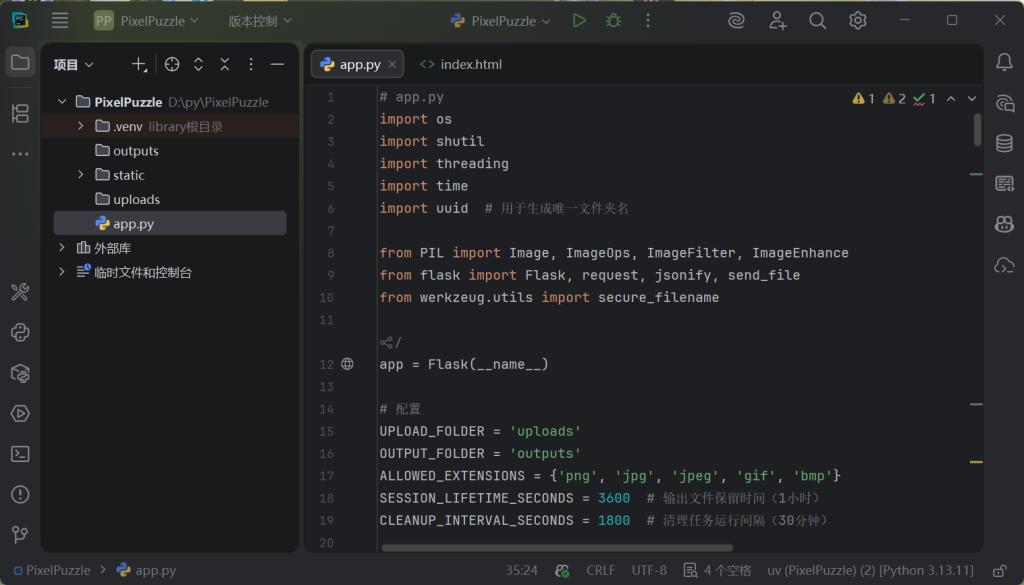Open the Terminal tool window
This screenshot has width=1024, height=585.
20,454
